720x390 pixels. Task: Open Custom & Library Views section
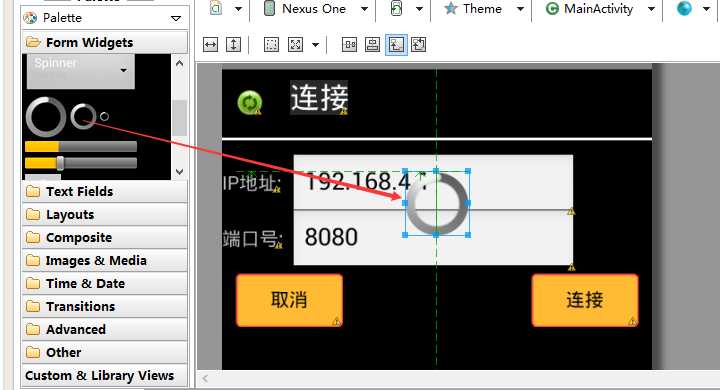click(105, 375)
